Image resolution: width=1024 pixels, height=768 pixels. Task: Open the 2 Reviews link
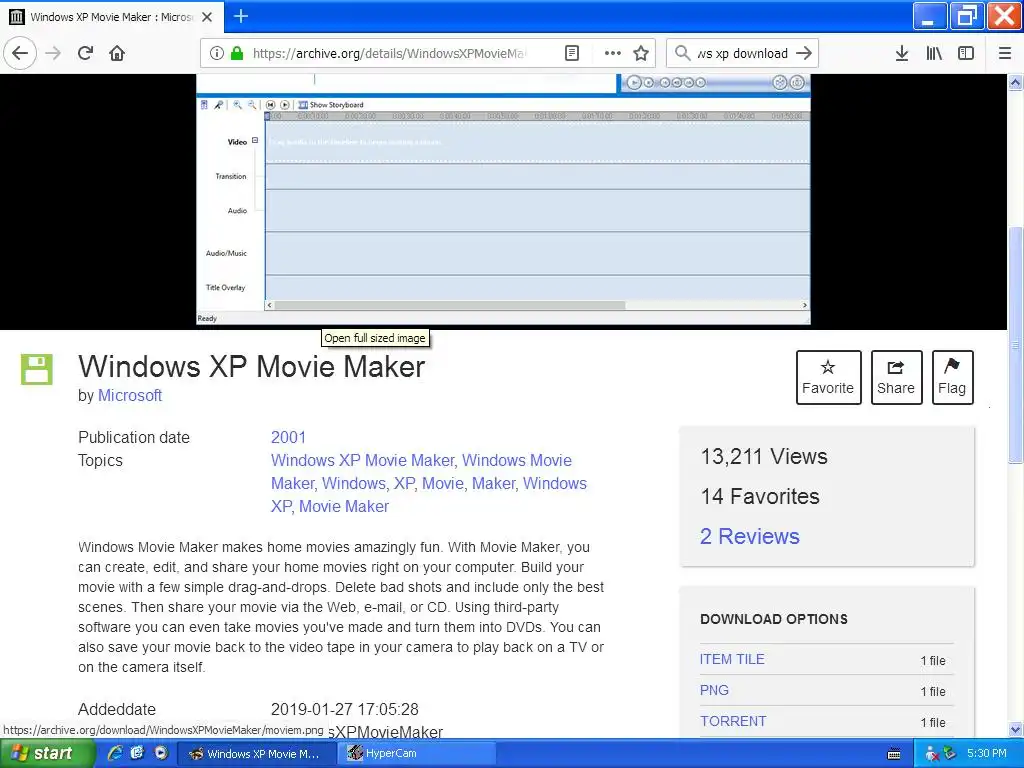(x=750, y=536)
